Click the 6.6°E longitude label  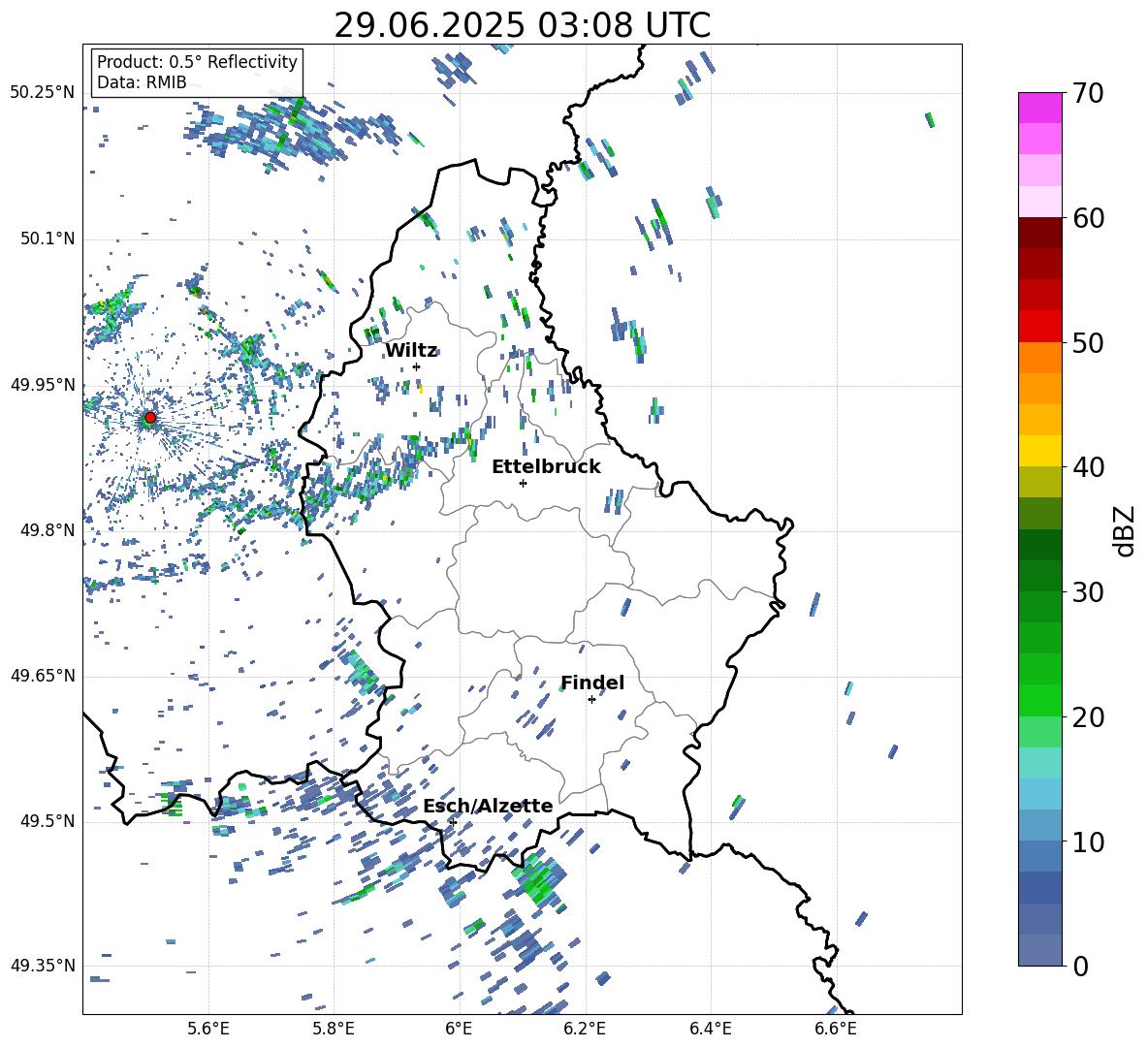[x=836, y=1029]
